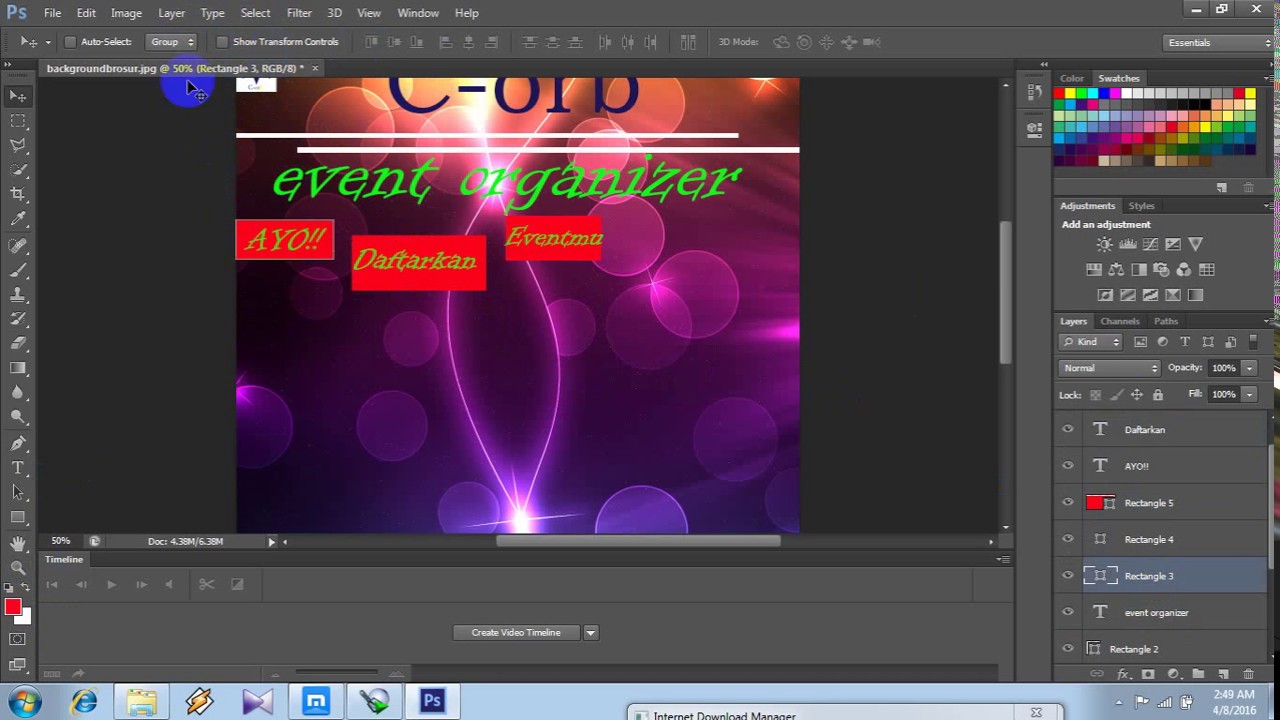
Task: Select the Eraser tool
Action: click(18, 343)
